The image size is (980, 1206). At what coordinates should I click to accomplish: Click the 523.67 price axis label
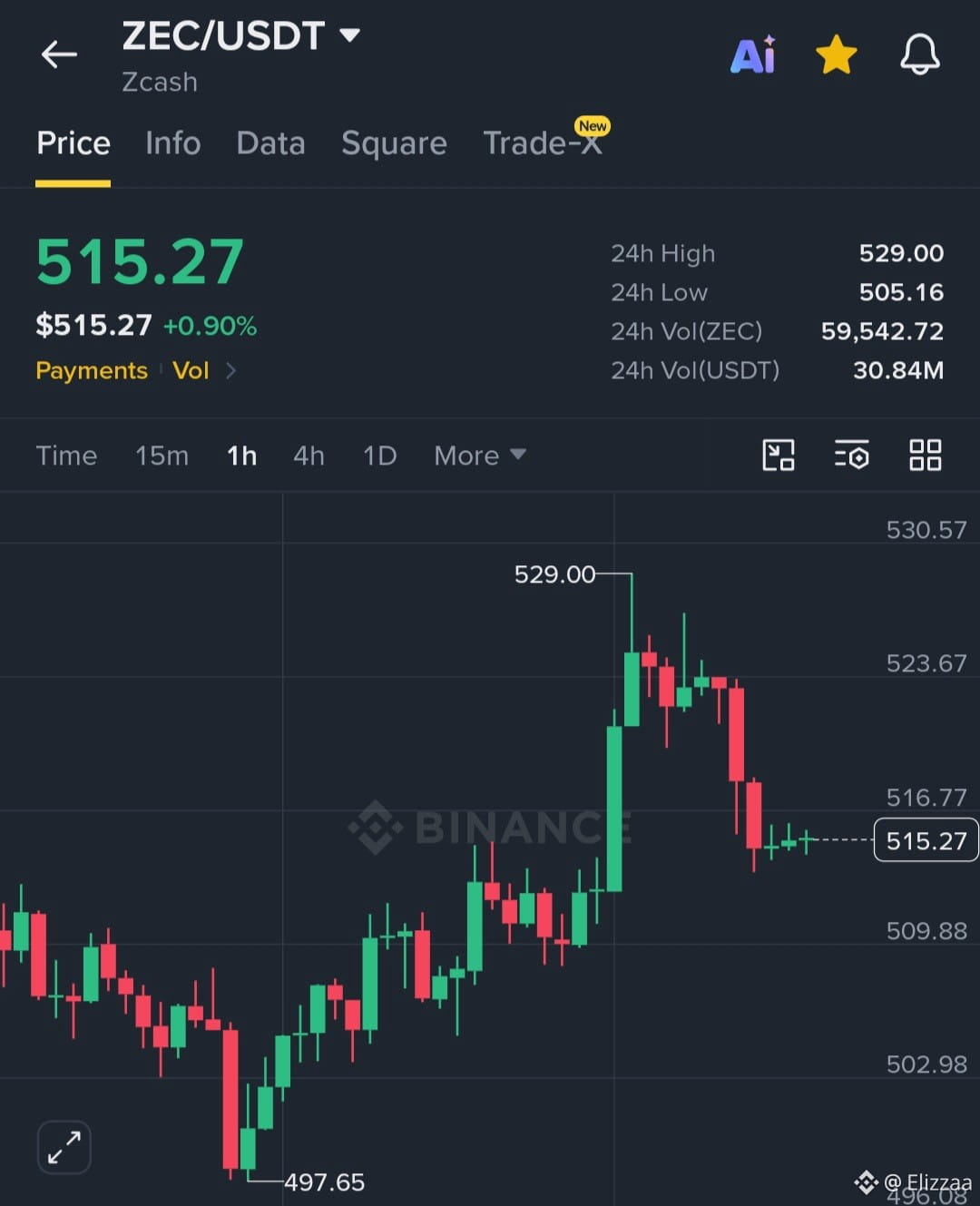[x=926, y=663]
